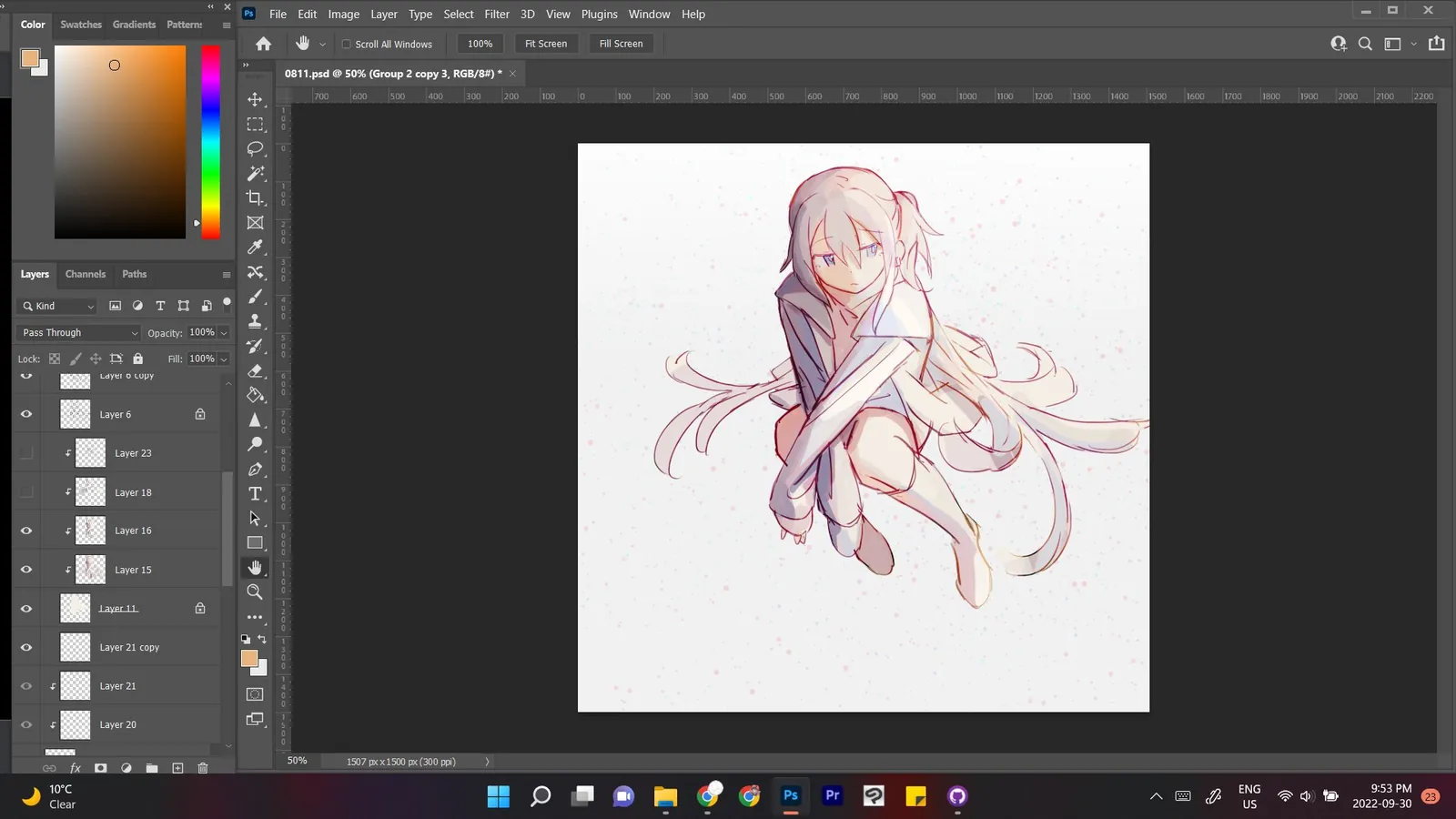1456x819 pixels.
Task: Select the Eyedropper tool
Action: [x=255, y=247]
